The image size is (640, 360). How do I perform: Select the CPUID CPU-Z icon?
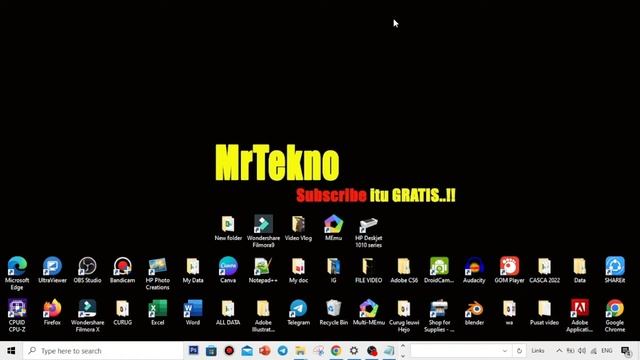tap(17, 315)
